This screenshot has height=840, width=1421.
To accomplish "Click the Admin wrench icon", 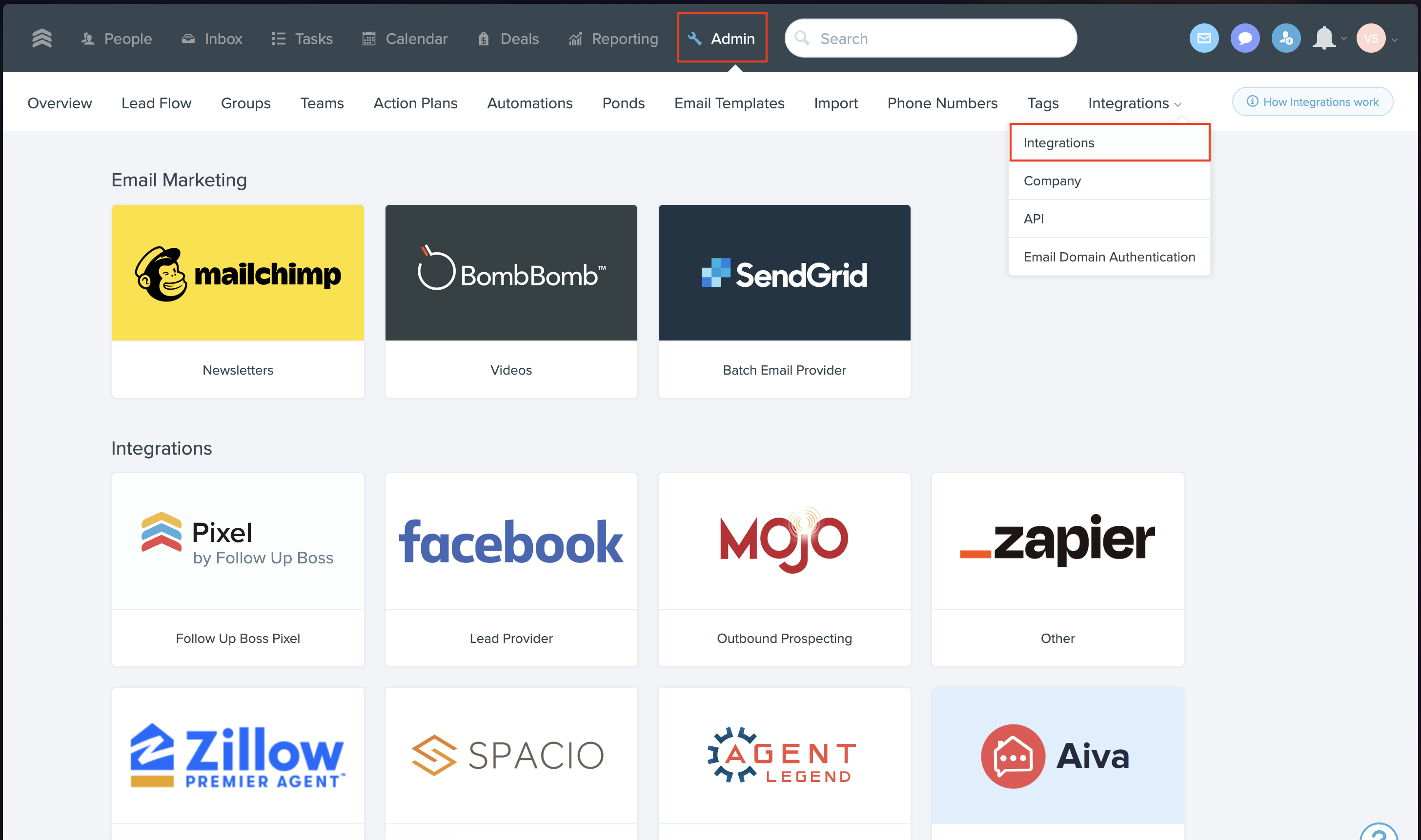I will pos(695,39).
